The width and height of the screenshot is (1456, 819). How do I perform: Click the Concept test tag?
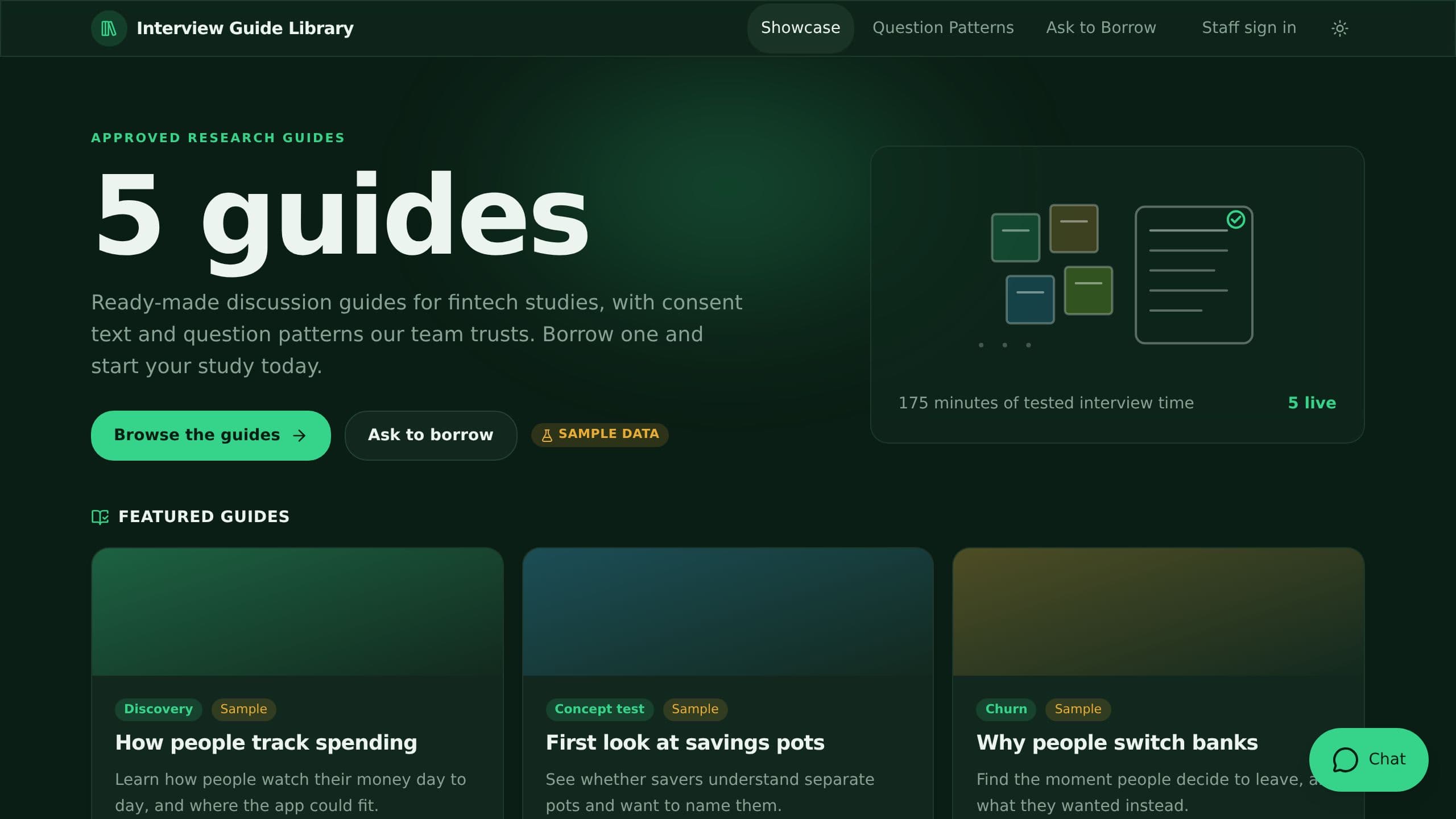pyautogui.click(x=599, y=709)
